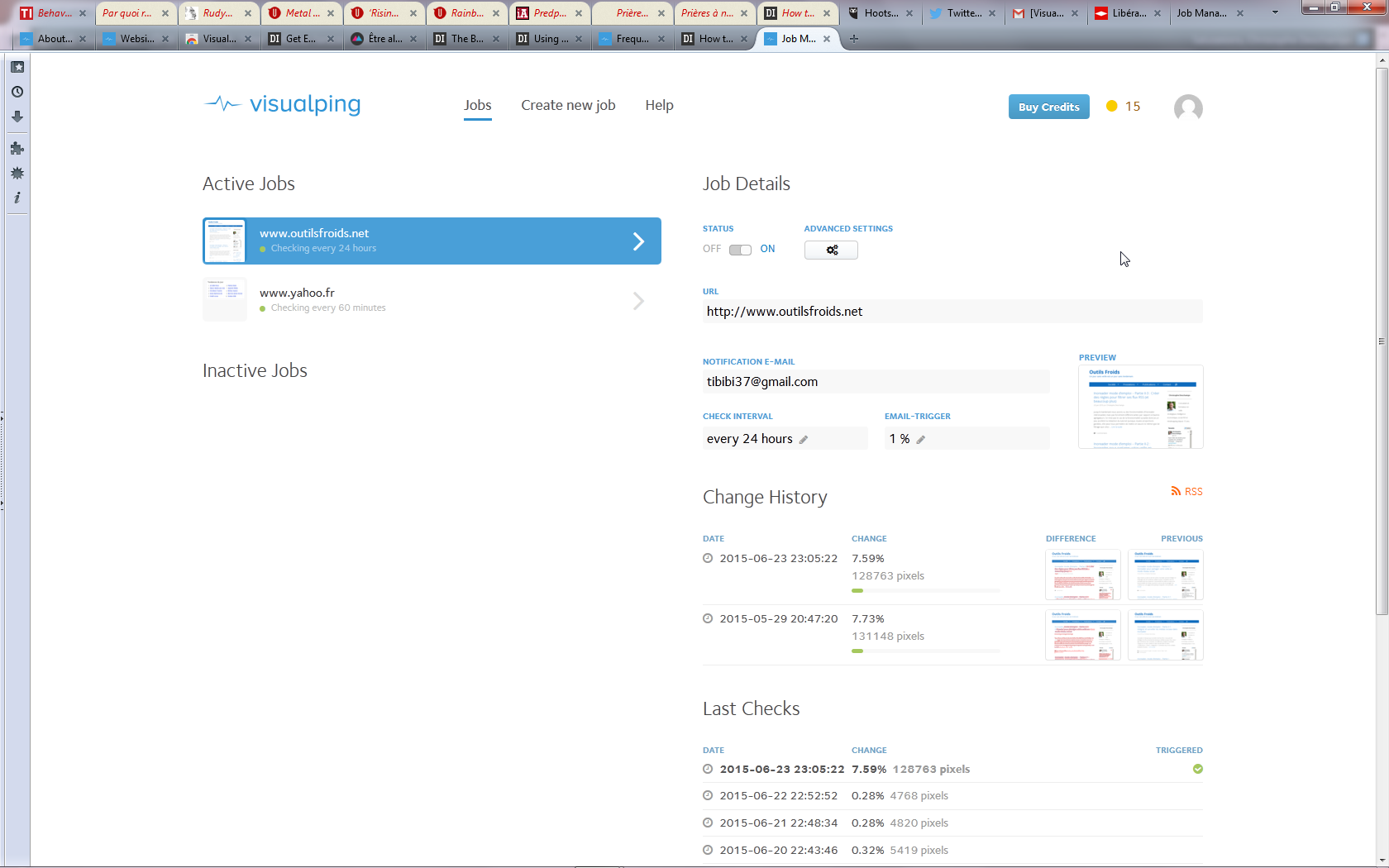Click change history date 2015-05-29 20:47:20
The width and height of the screenshot is (1389, 868).
(778, 618)
